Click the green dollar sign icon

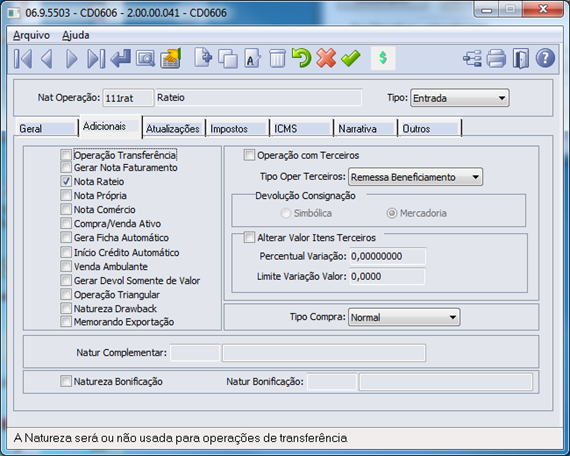(x=383, y=58)
